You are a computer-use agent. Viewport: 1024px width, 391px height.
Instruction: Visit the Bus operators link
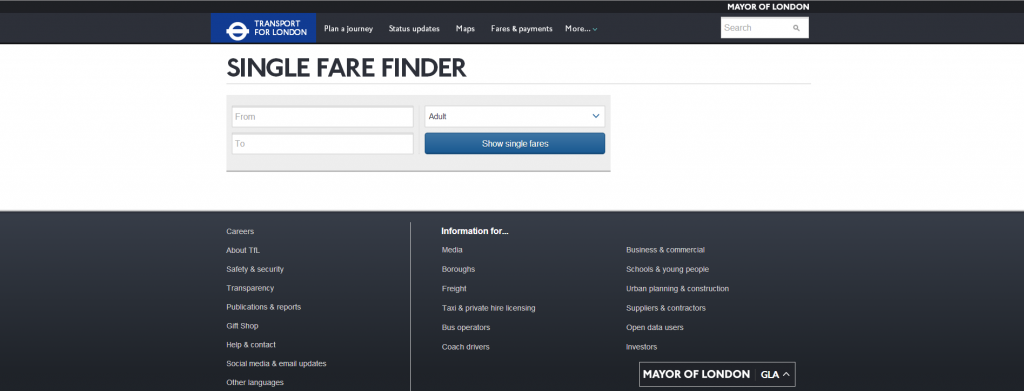click(466, 327)
